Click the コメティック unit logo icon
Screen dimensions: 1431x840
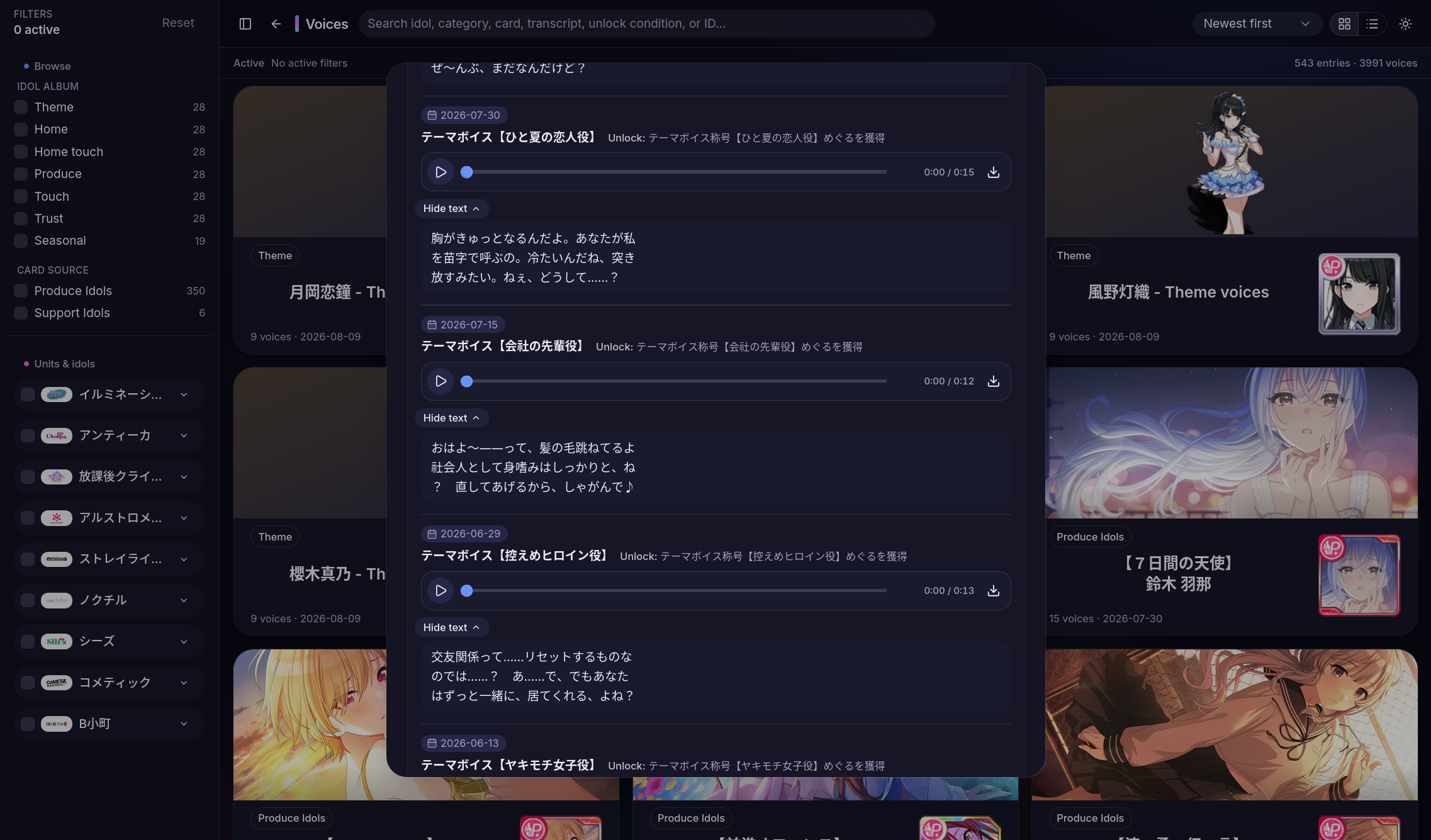pos(57,683)
